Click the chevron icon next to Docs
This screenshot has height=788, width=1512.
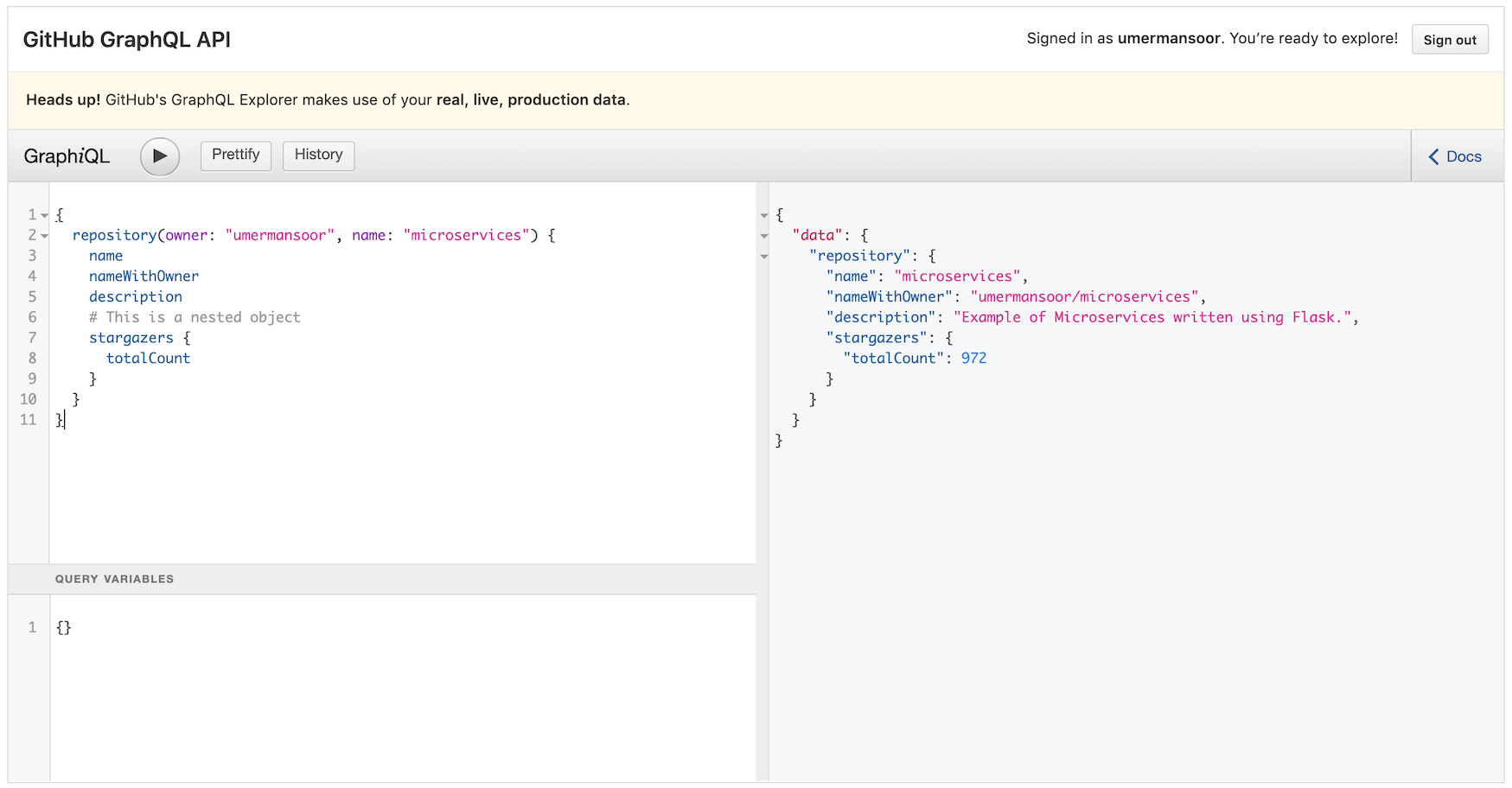(1433, 156)
